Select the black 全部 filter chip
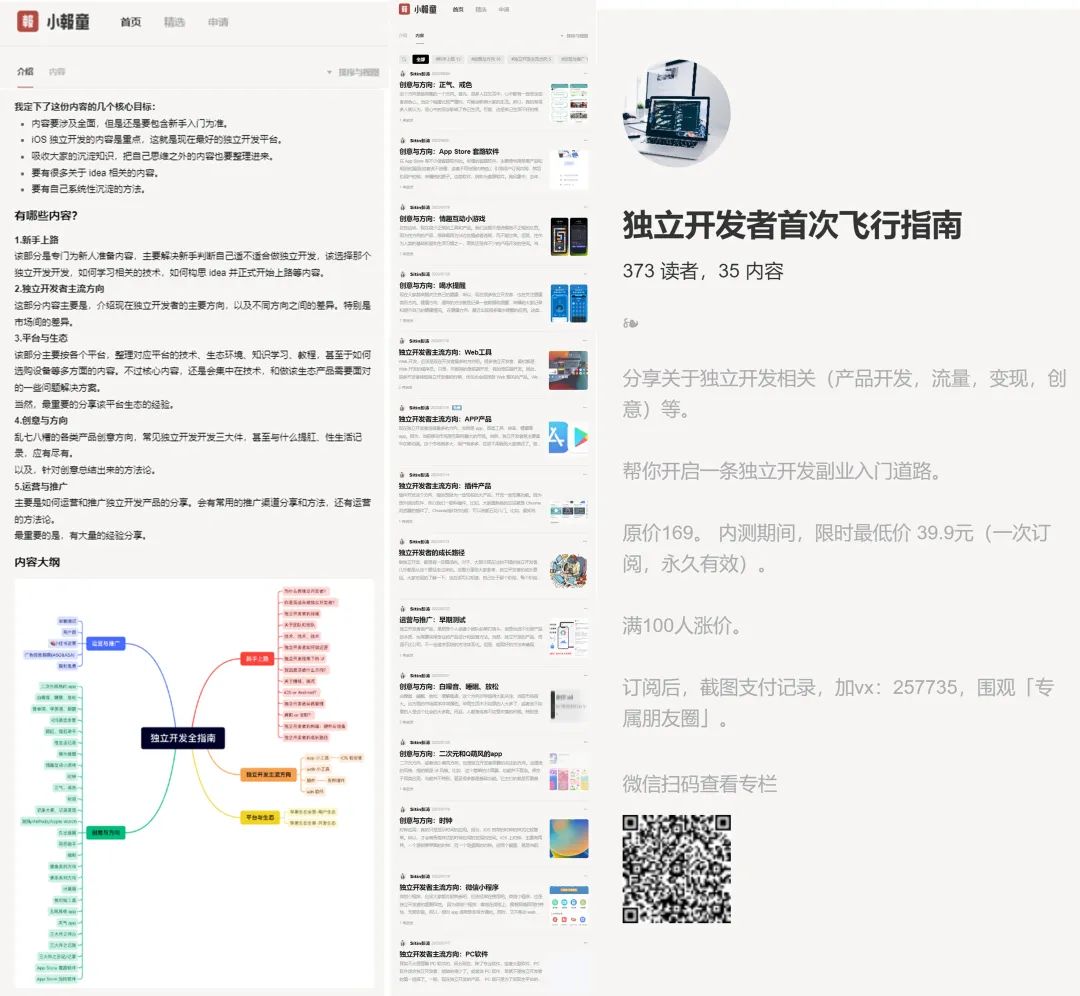This screenshot has height=996, width=1080. click(421, 59)
